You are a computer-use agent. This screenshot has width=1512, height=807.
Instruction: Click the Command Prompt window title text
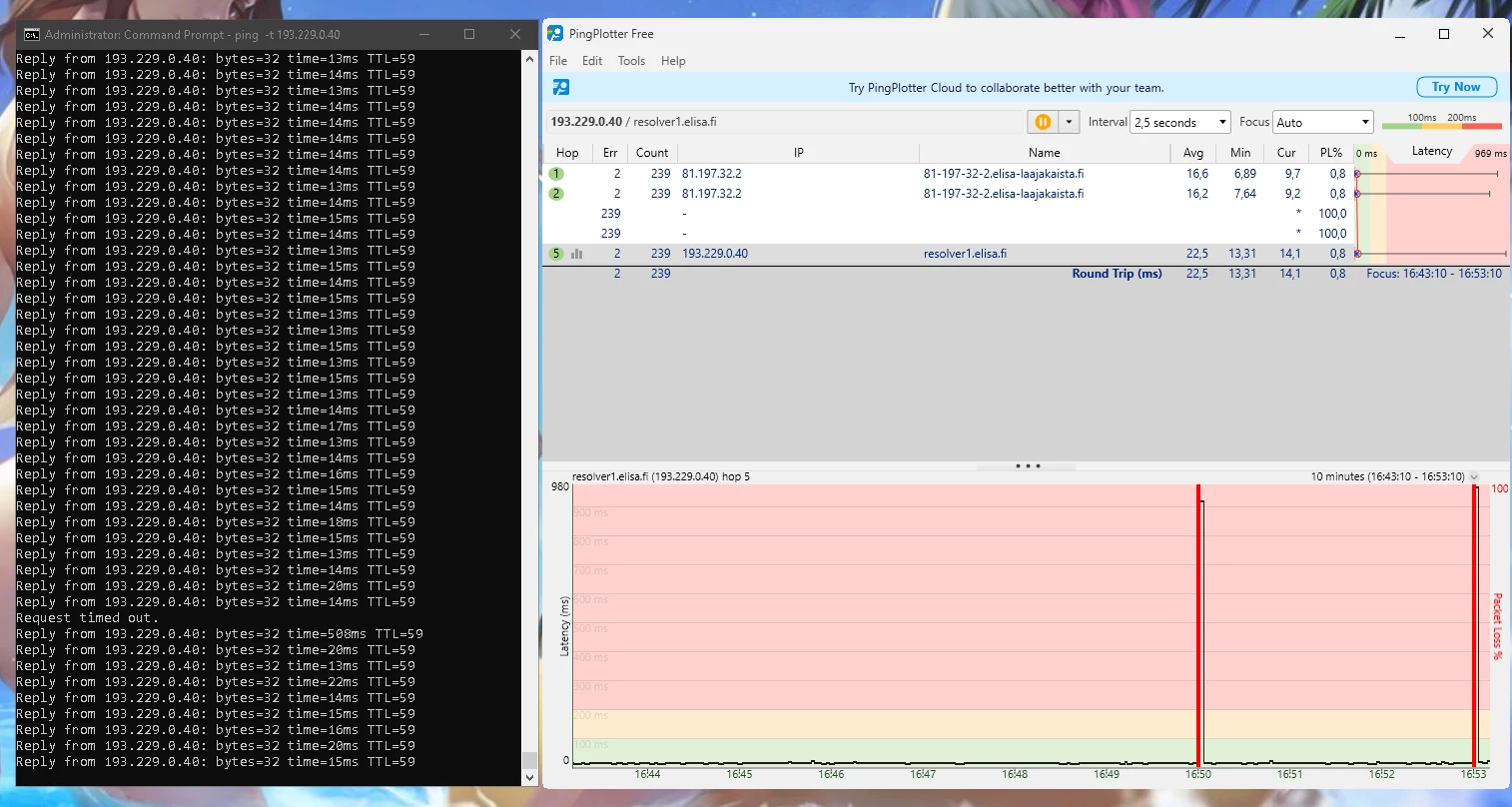193,34
